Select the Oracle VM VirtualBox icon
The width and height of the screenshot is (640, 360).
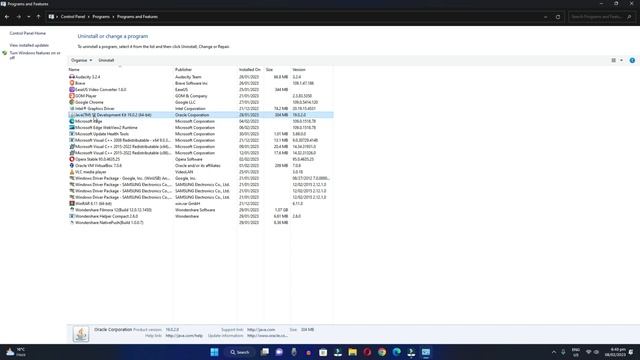pos(72,165)
